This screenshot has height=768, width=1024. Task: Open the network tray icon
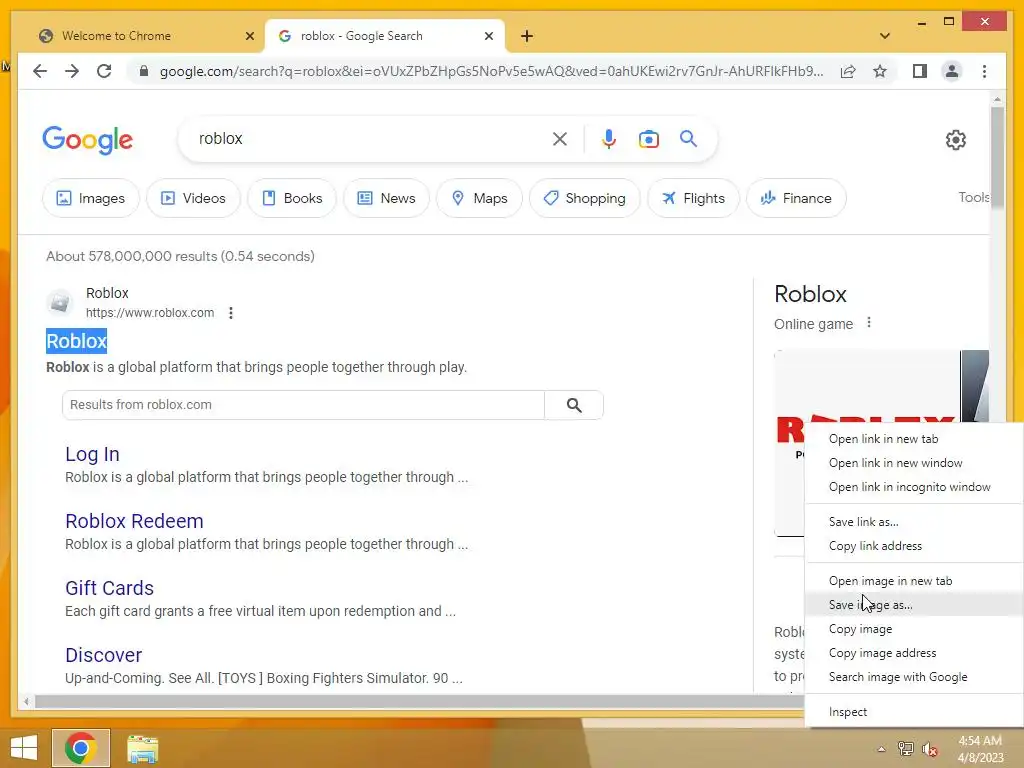point(905,749)
